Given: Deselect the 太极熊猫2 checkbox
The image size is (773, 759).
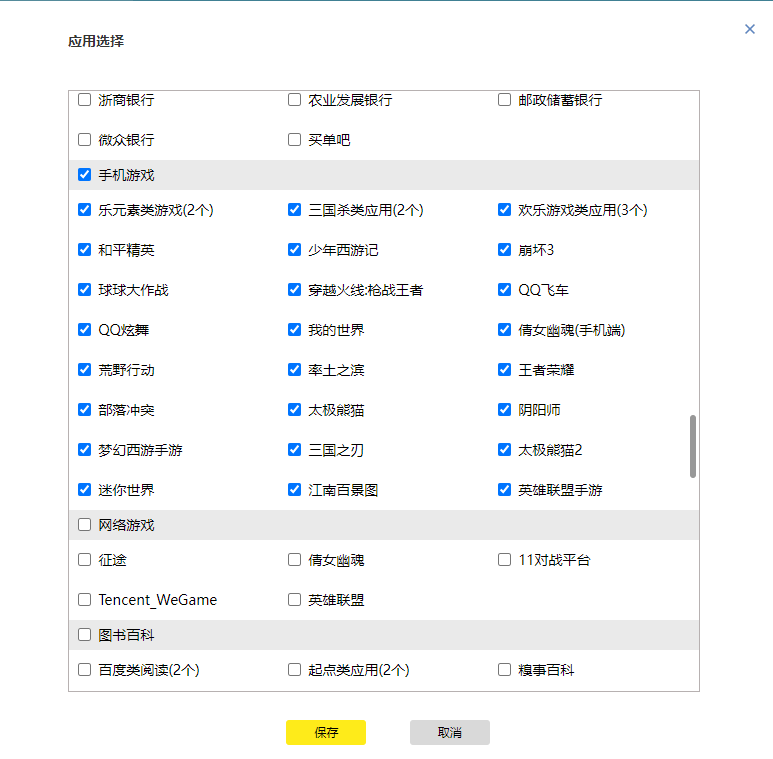Looking at the screenshot, I should (504, 449).
